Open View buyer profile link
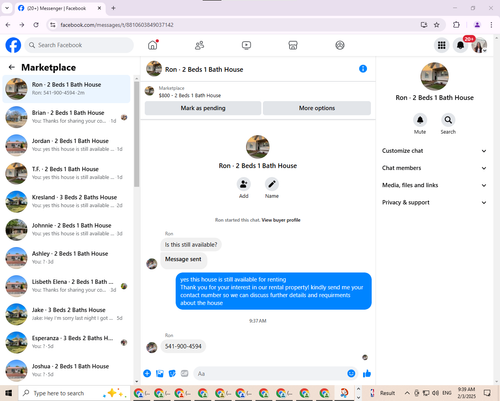 click(x=281, y=220)
